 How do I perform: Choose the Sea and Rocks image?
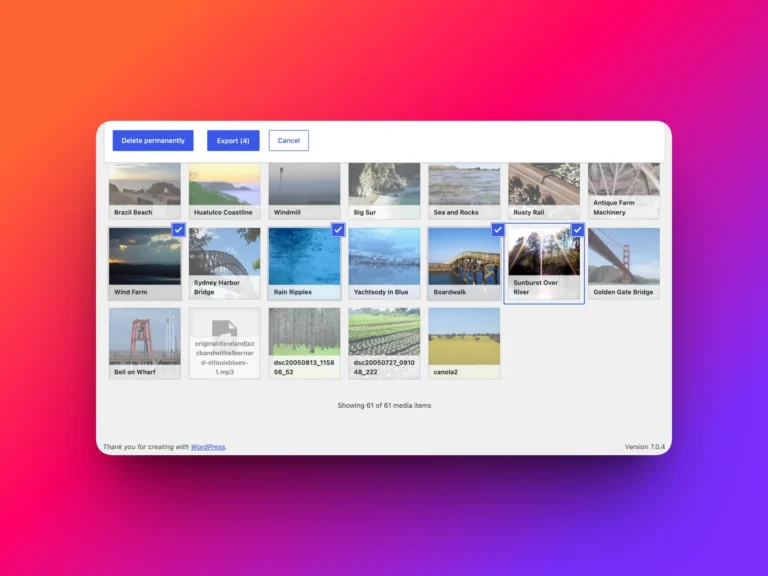click(464, 191)
